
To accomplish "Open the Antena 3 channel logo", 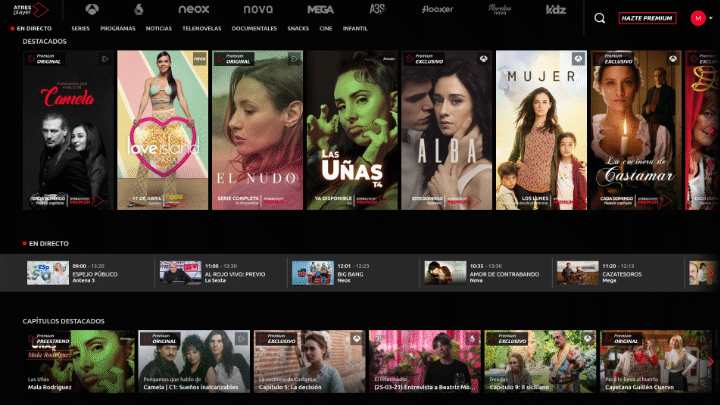I will tap(92, 9).
